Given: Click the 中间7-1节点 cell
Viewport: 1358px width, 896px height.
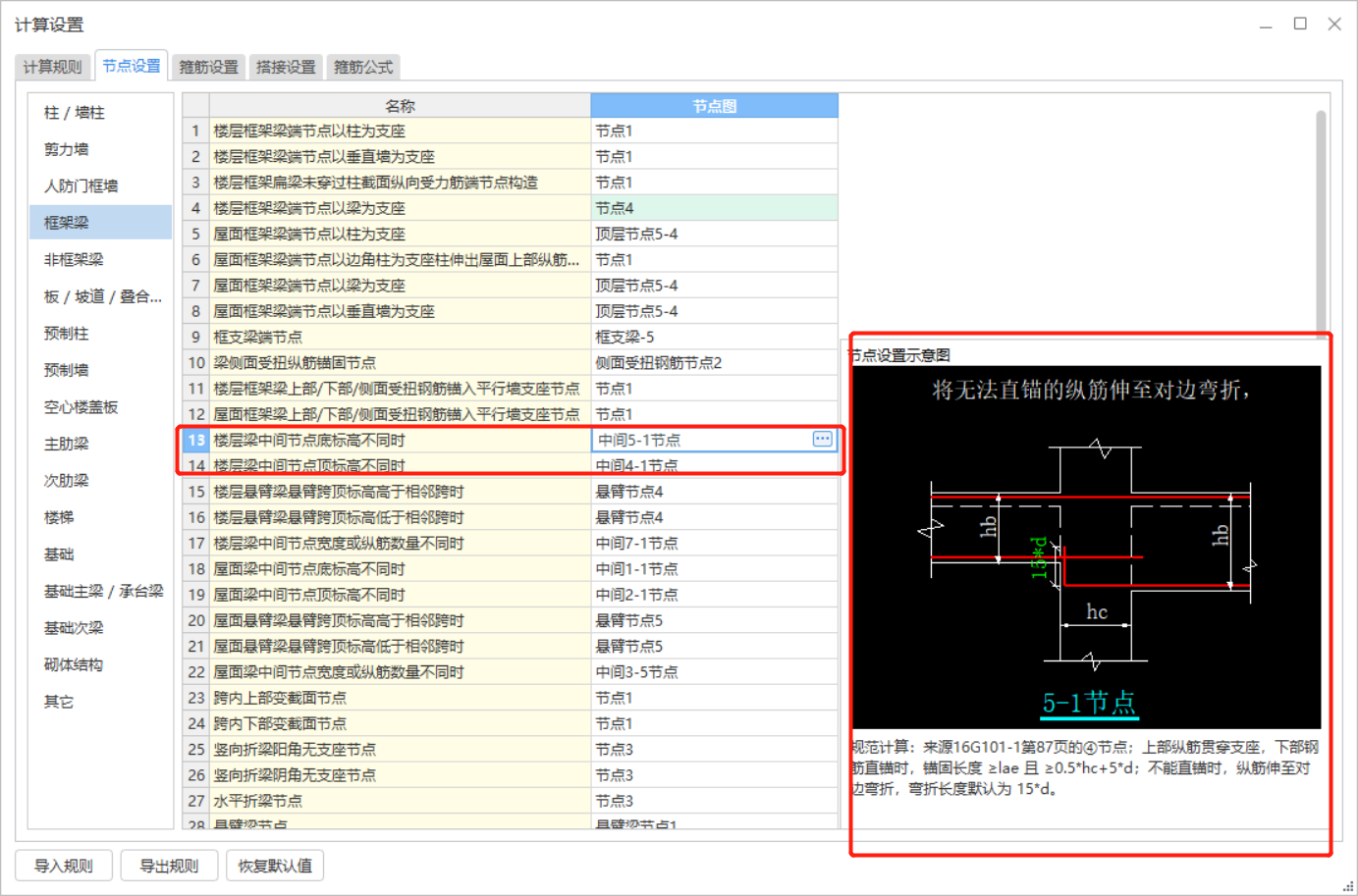Looking at the screenshot, I should pyautogui.click(x=715, y=543).
